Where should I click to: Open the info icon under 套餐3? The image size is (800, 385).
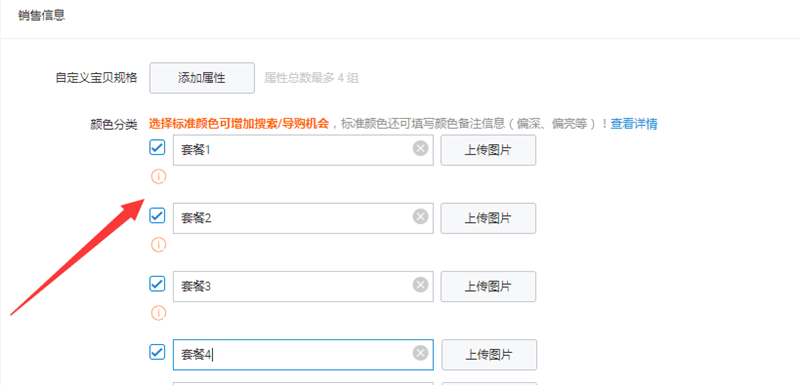click(x=158, y=313)
